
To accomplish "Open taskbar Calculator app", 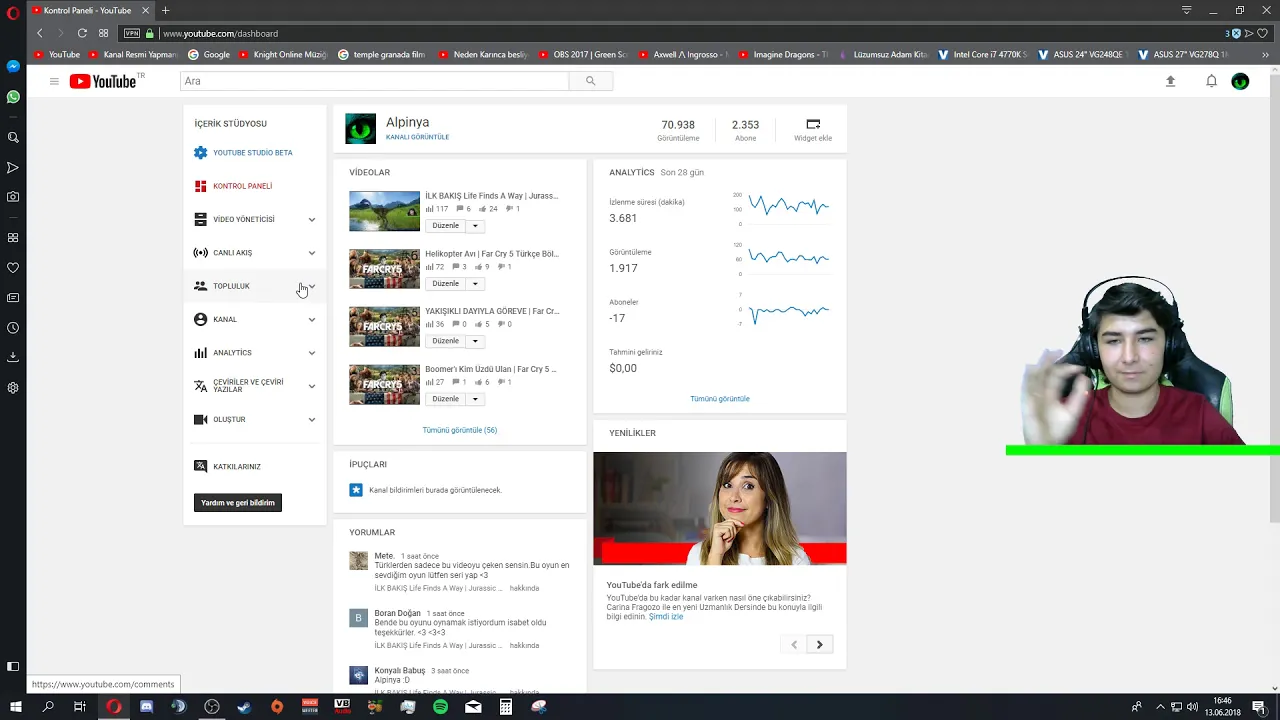I will [x=506, y=707].
